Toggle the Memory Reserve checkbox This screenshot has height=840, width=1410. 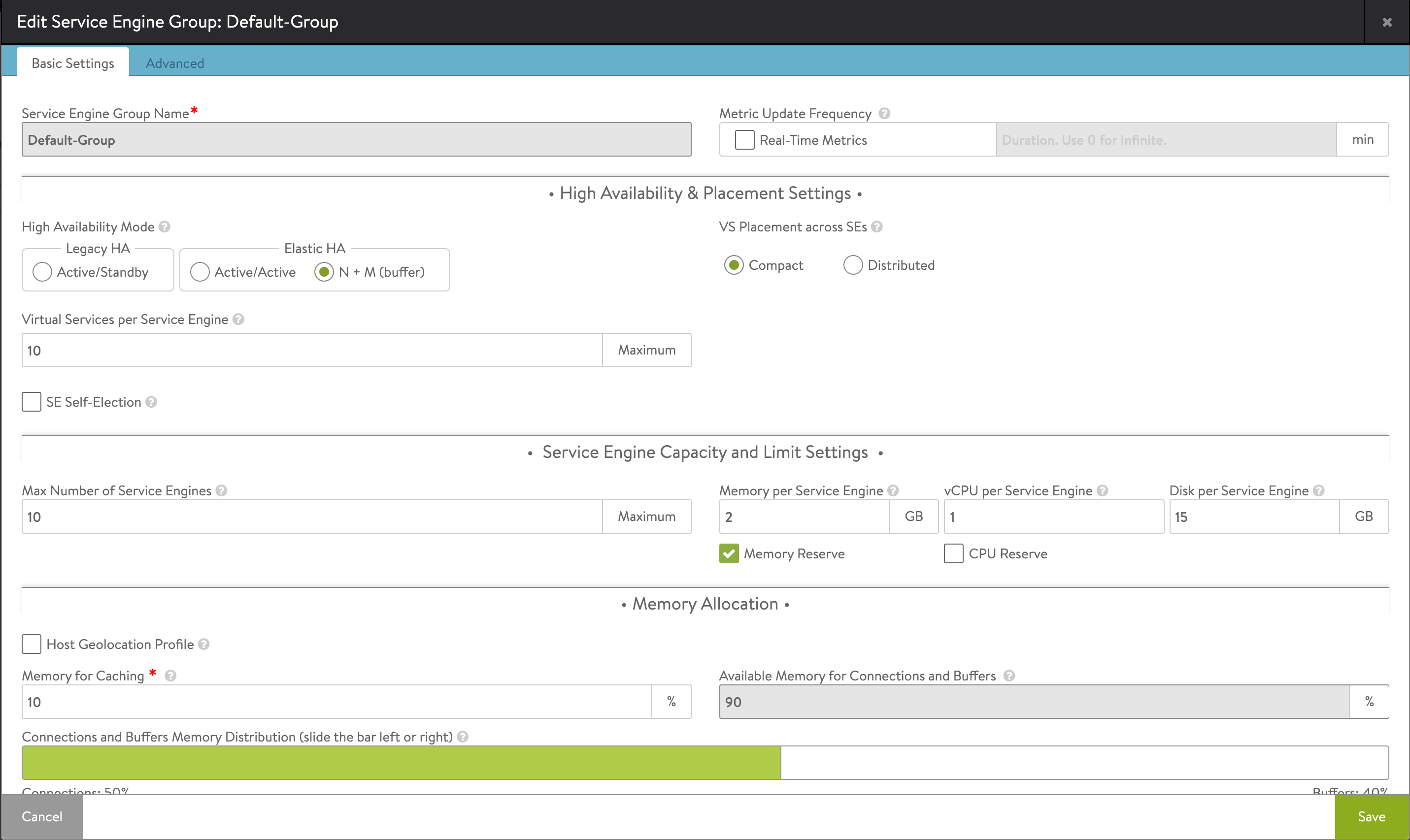(x=729, y=553)
